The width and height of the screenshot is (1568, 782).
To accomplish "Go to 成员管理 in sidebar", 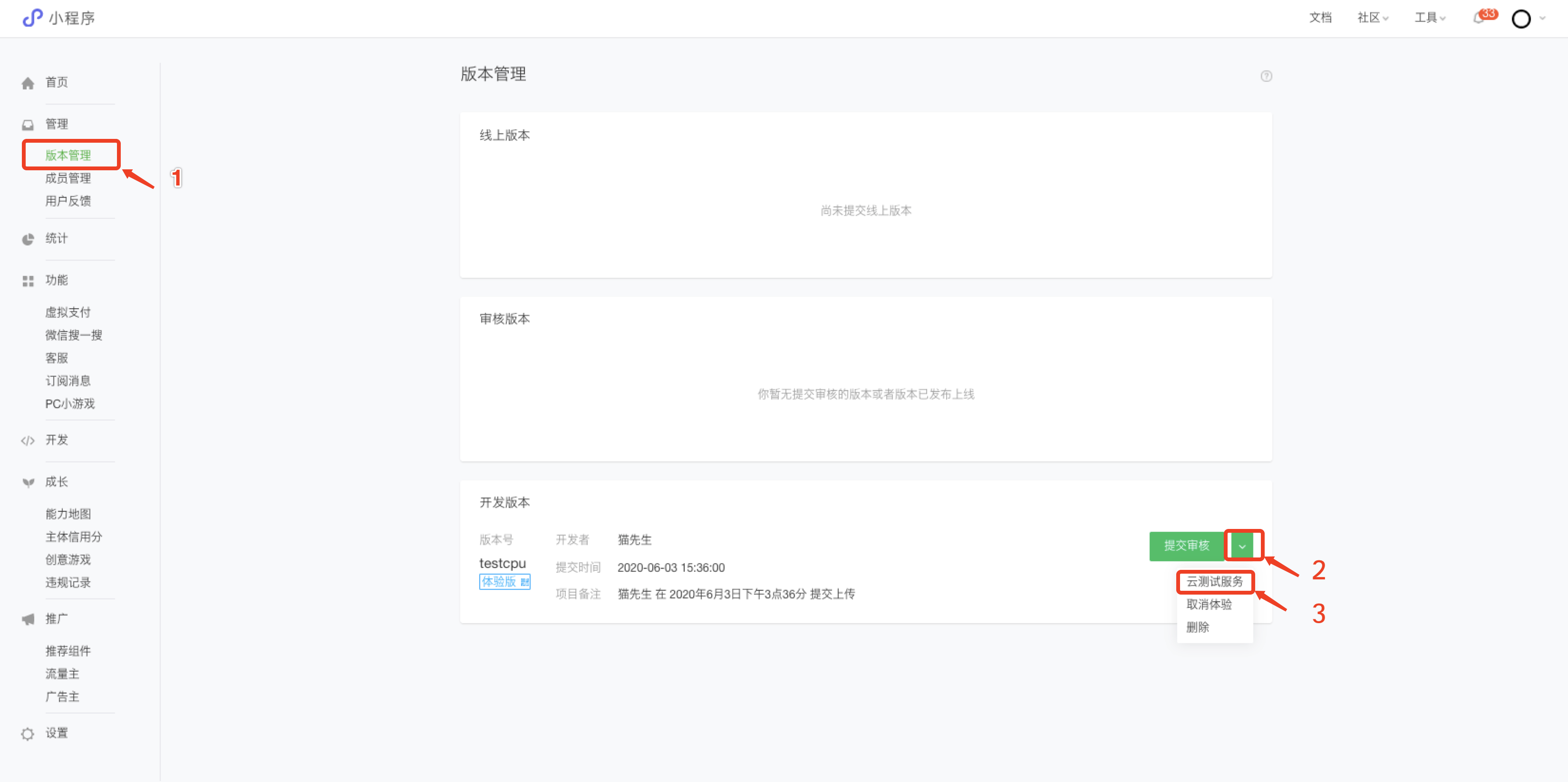I will tap(68, 178).
